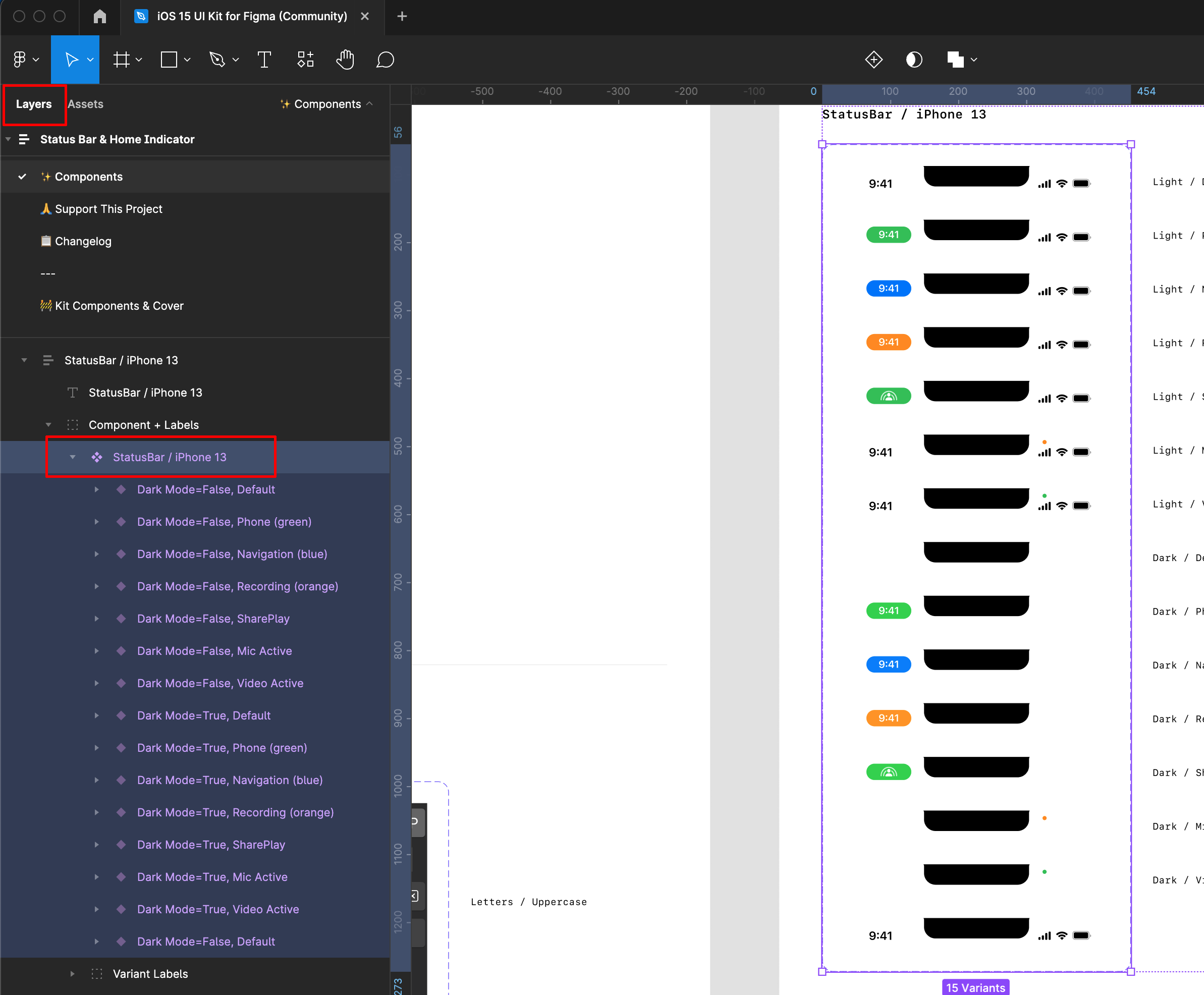
Task: Select the Pen tool
Action: click(217, 60)
